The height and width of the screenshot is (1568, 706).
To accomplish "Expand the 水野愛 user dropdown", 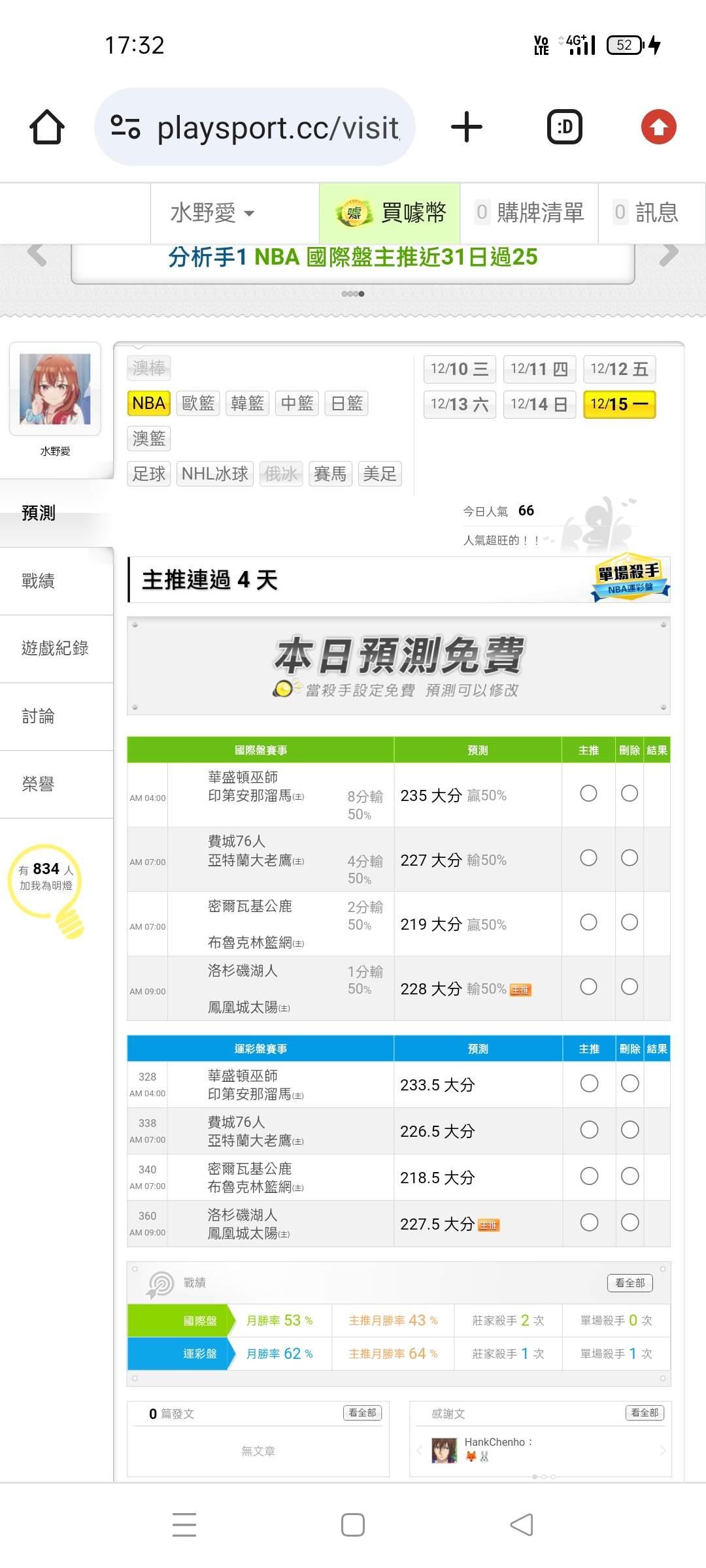I will 212,213.
